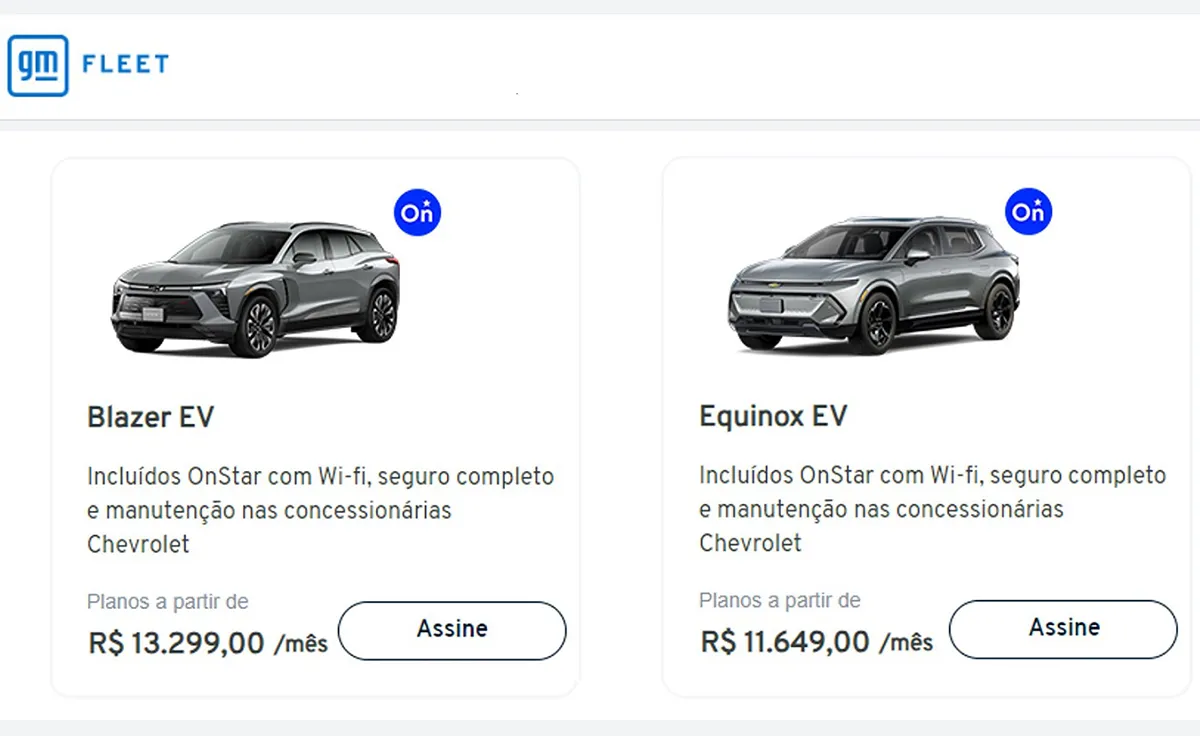Click the OnStar badge on Blazer EV card
This screenshot has width=1200, height=736.
[x=417, y=213]
